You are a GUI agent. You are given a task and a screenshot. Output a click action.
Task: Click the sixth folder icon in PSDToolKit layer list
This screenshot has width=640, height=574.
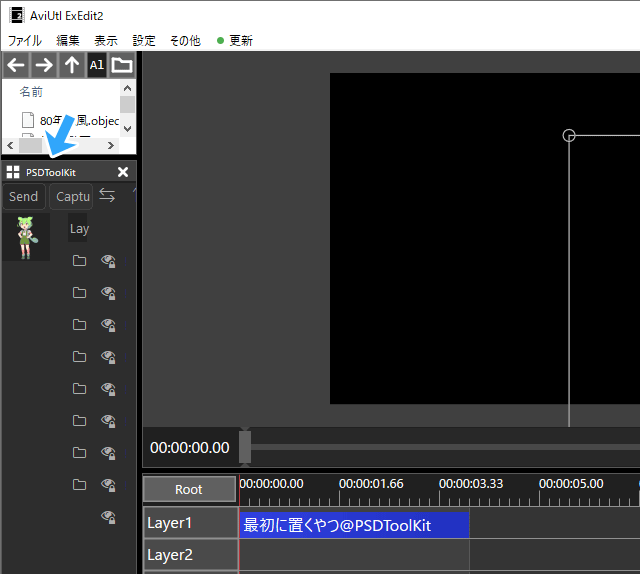coord(79,421)
